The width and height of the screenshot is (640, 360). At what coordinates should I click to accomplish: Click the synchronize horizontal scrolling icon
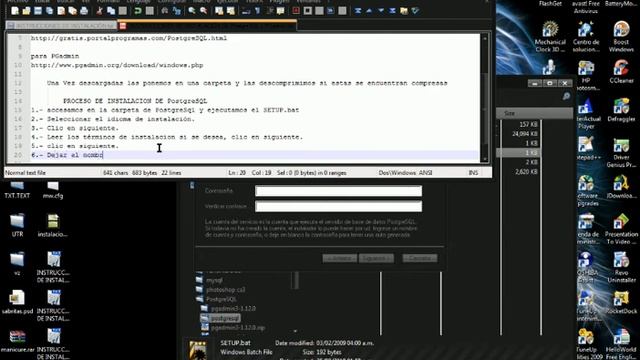point(231,11)
